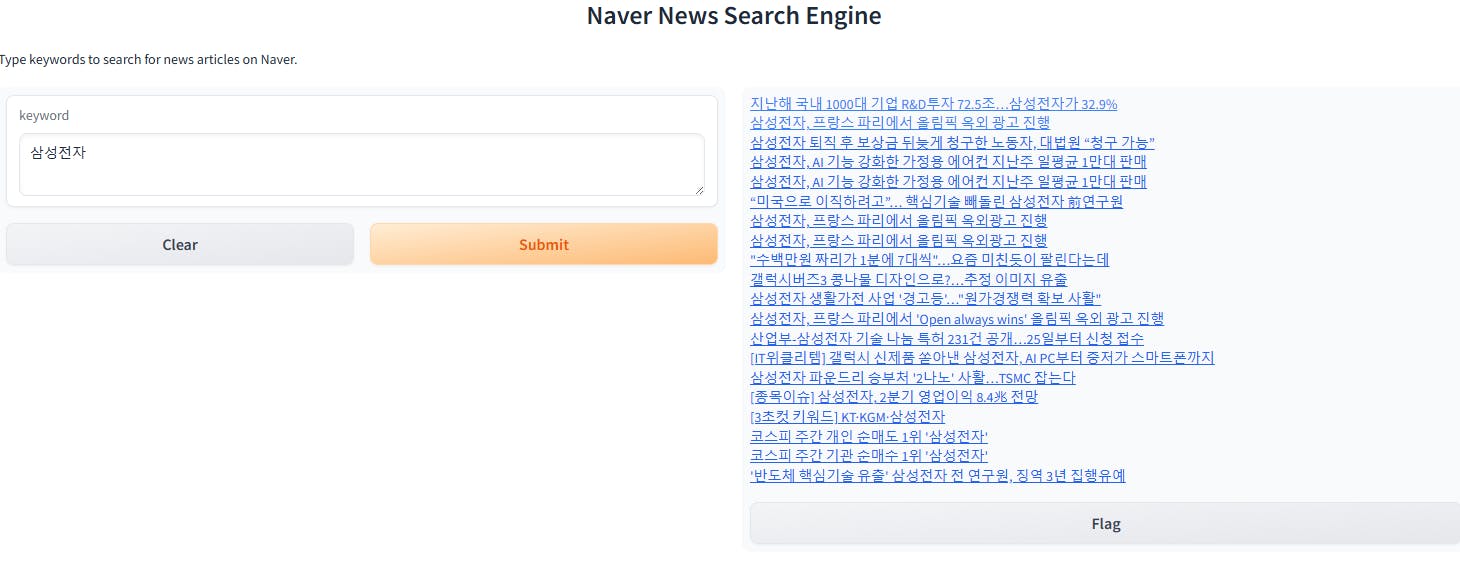Open 코스피 주간 개인 순매도 1위 article

coord(869,437)
